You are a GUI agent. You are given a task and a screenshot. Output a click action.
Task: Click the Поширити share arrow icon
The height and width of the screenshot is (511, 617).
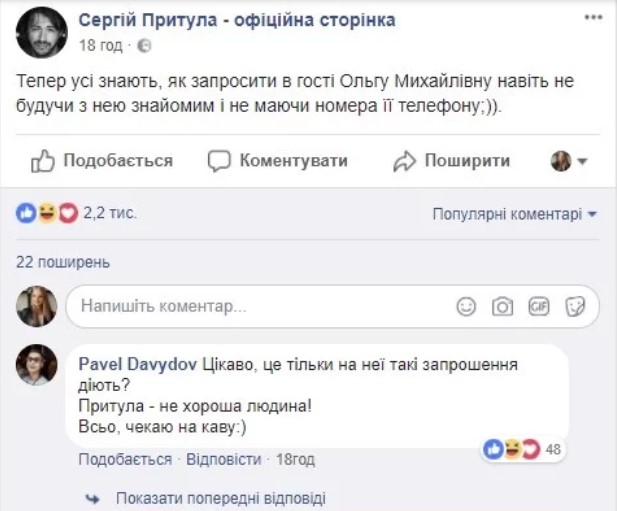tap(404, 161)
